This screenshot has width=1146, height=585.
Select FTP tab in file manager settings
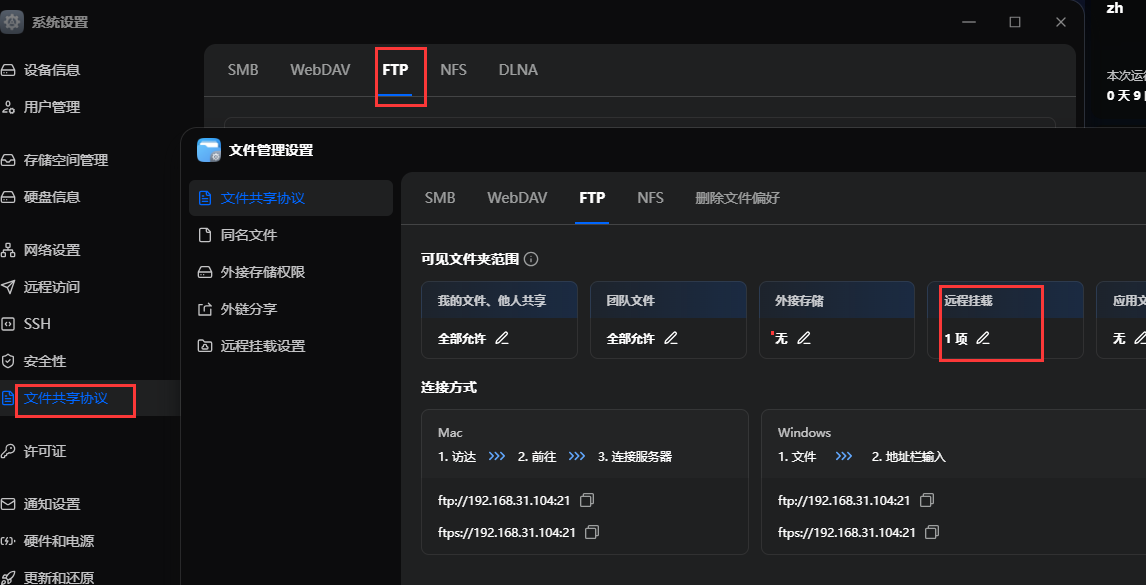592,197
